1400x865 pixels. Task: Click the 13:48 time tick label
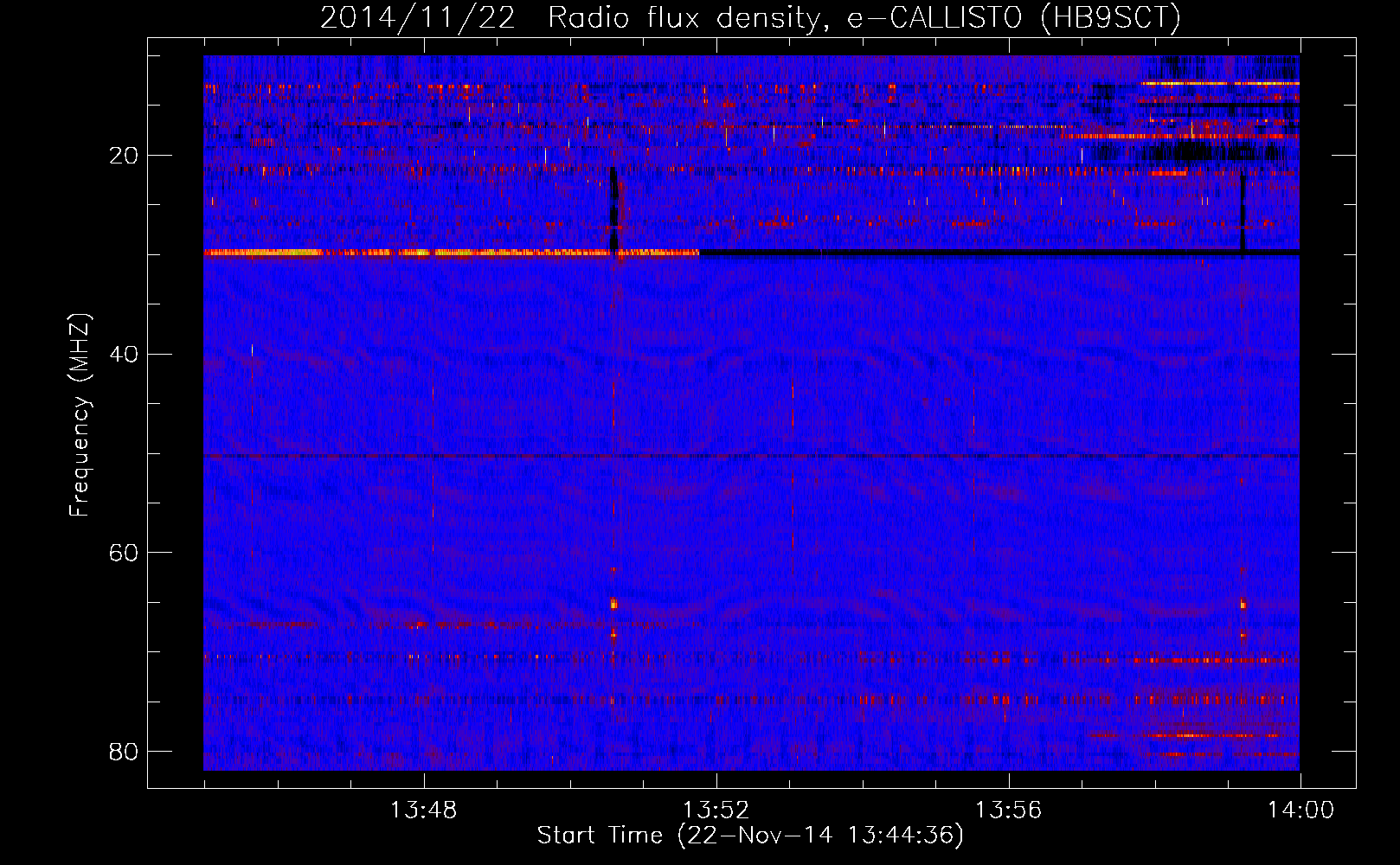pyautogui.click(x=423, y=811)
